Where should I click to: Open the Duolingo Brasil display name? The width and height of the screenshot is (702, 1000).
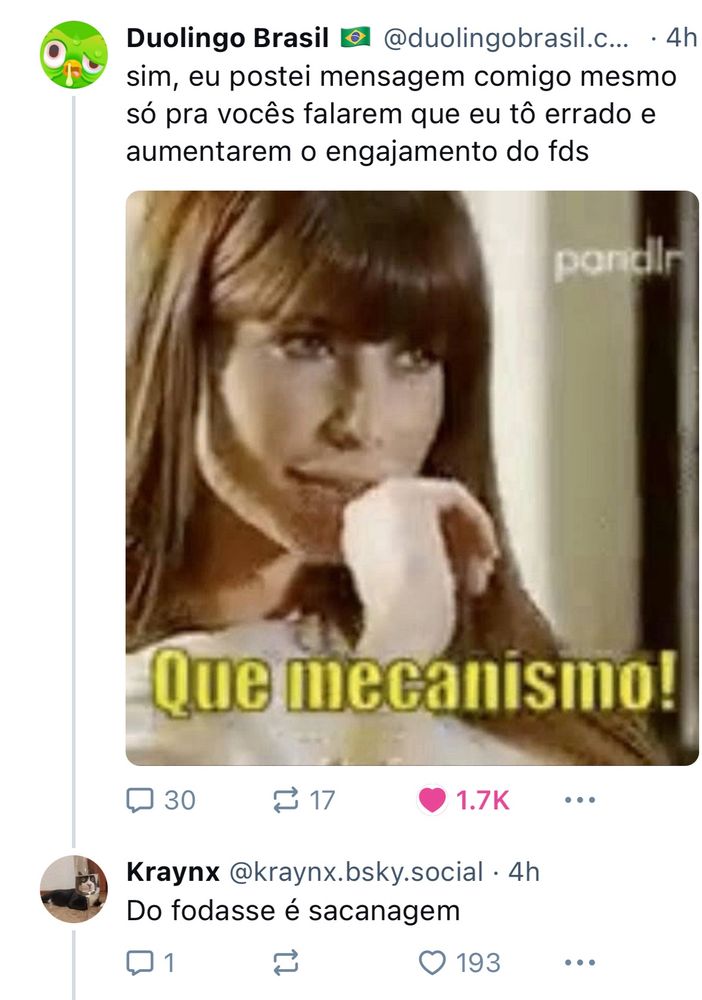[228, 38]
